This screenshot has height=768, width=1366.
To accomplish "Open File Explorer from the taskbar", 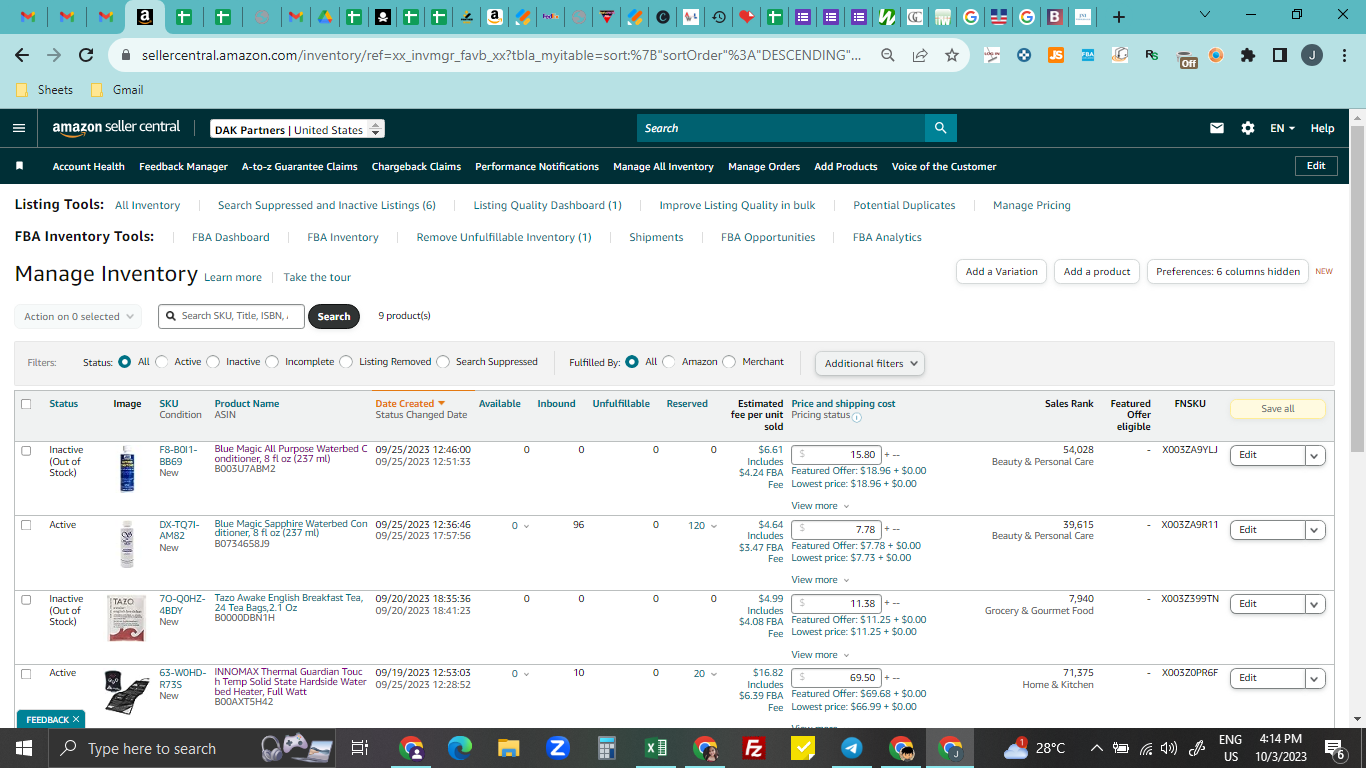I will pyautogui.click(x=509, y=748).
